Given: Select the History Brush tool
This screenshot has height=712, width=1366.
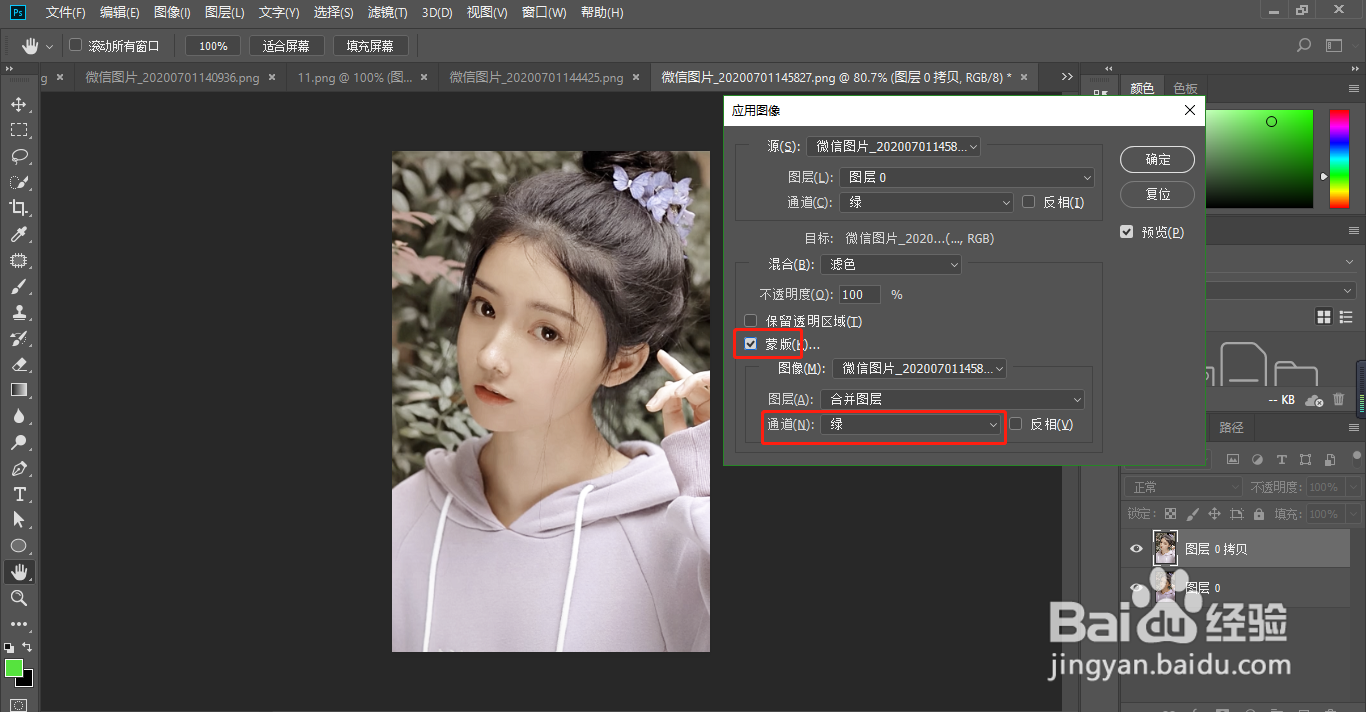Looking at the screenshot, I should (x=18, y=338).
